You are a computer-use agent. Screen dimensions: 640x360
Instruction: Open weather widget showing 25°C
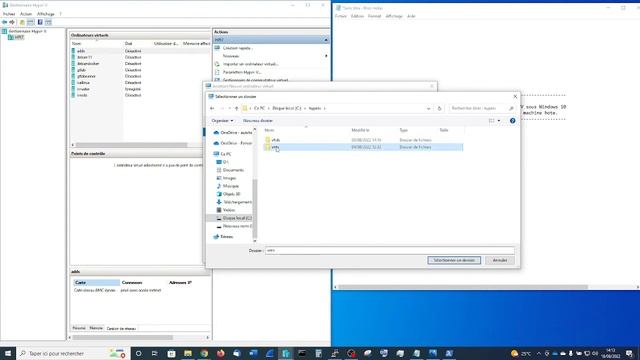(x=521, y=353)
